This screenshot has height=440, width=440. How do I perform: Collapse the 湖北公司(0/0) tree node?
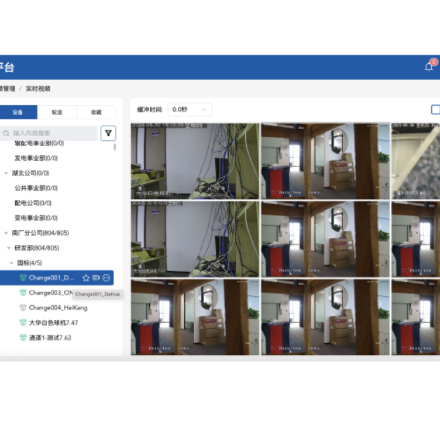coord(6,173)
